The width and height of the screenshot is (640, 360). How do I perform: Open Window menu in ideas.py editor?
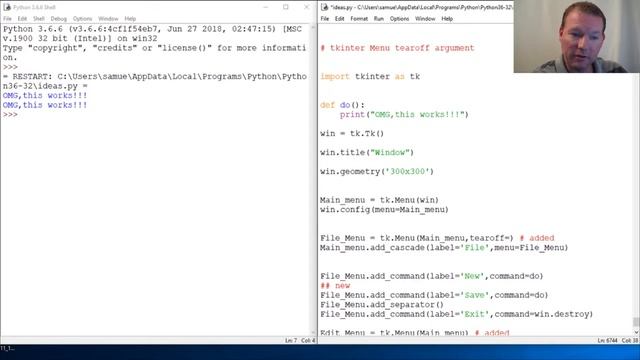[425, 19]
